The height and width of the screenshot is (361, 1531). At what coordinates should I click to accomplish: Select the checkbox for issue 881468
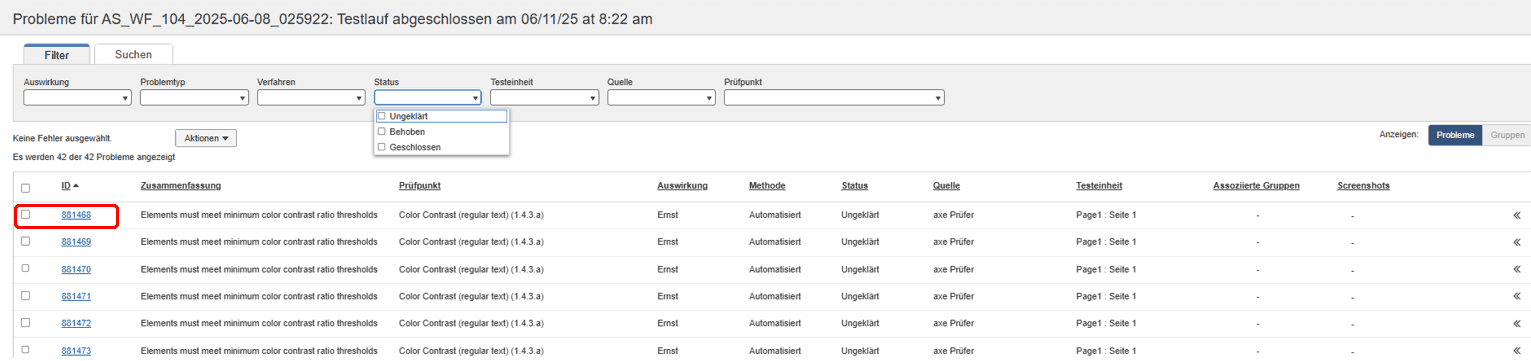coord(26,214)
